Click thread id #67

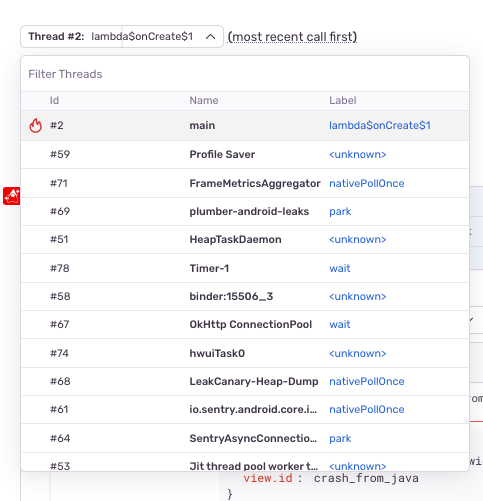[x=60, y=324]
